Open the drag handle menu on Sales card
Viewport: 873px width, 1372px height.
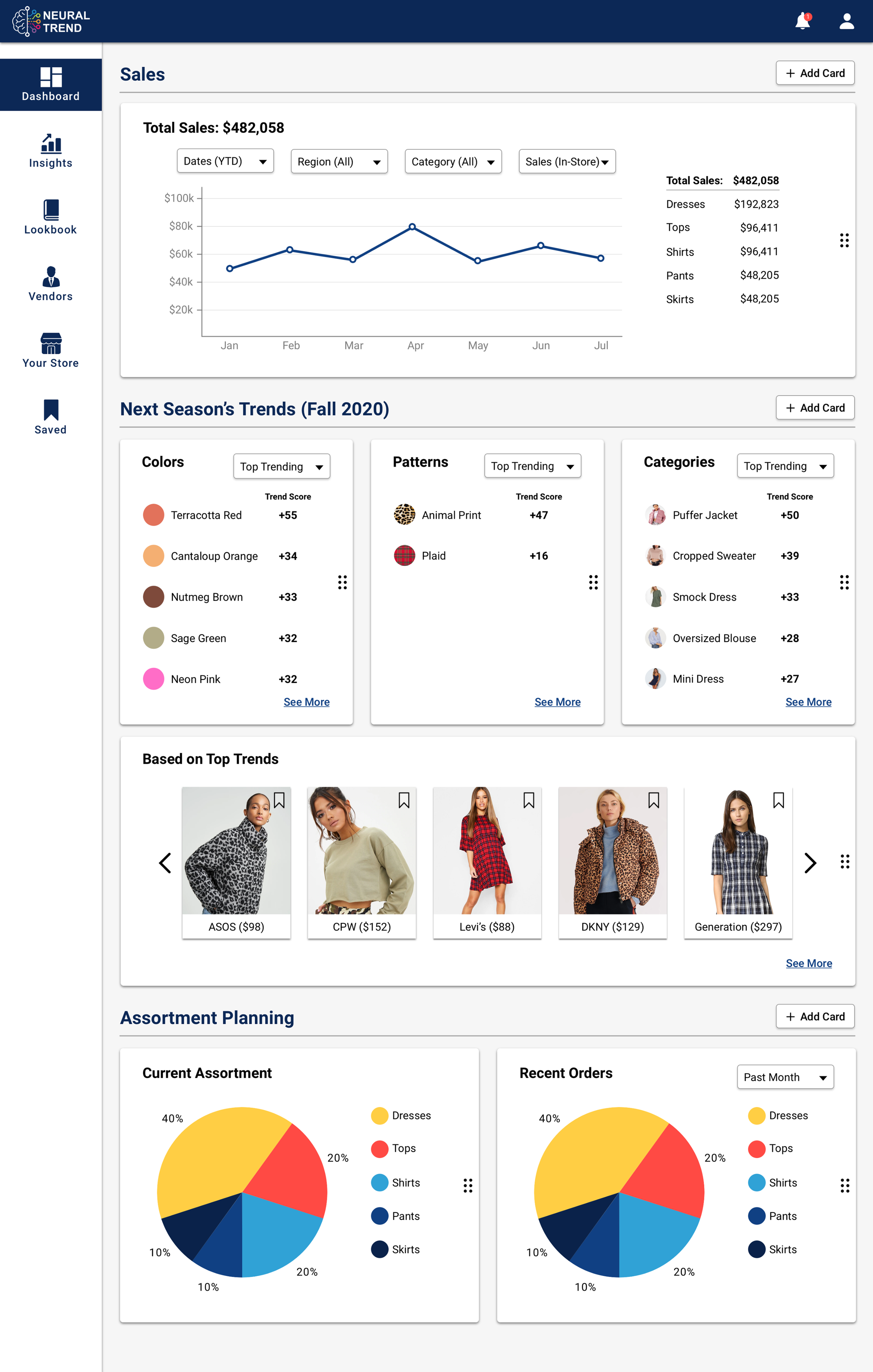click(844, 241)
